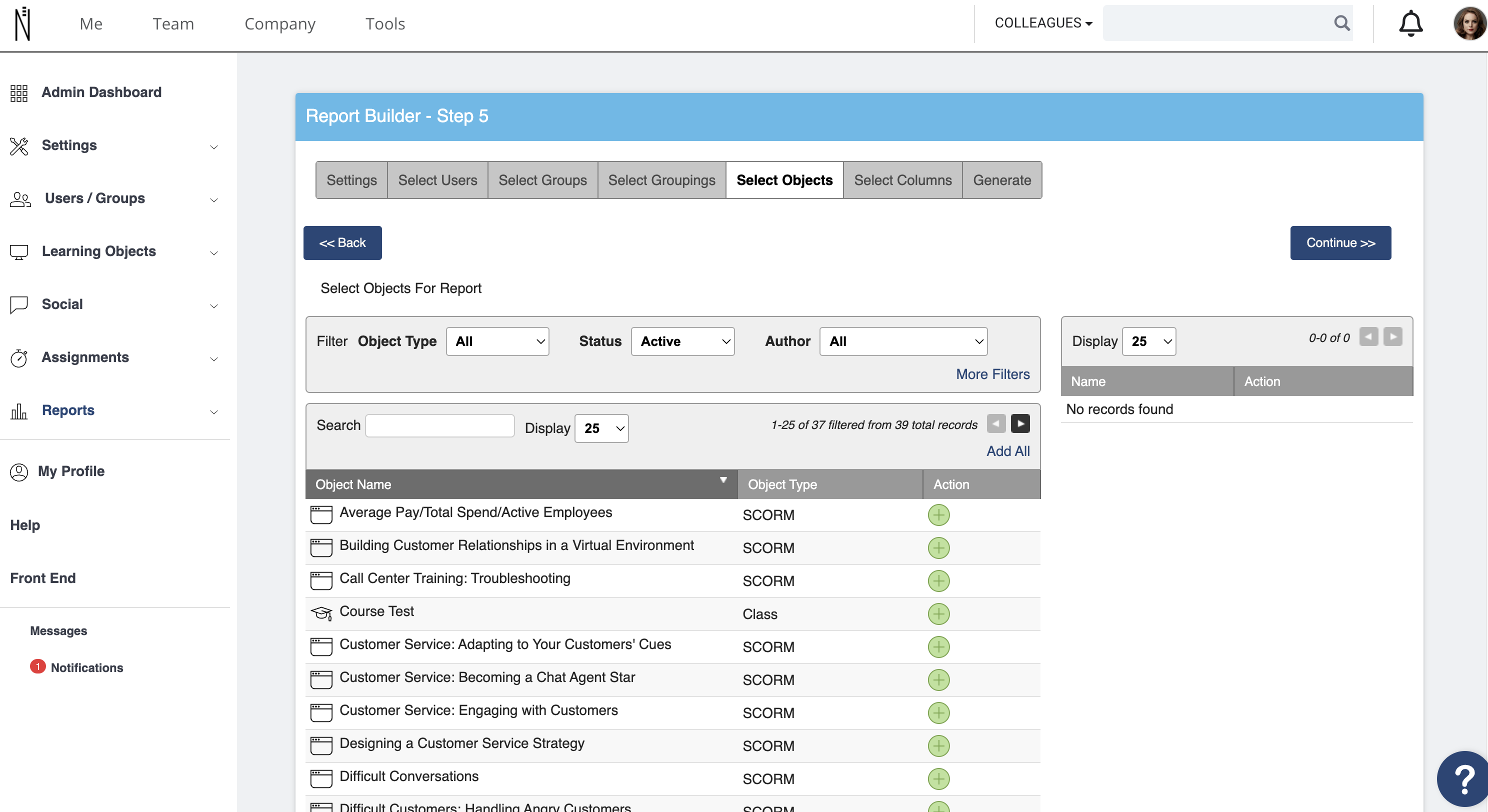Image resolution: width=1488 pixels, height=812 pixels.
Task: Open the help question mark bubble
Action: pyautogui.click(x=1463, y=779)
